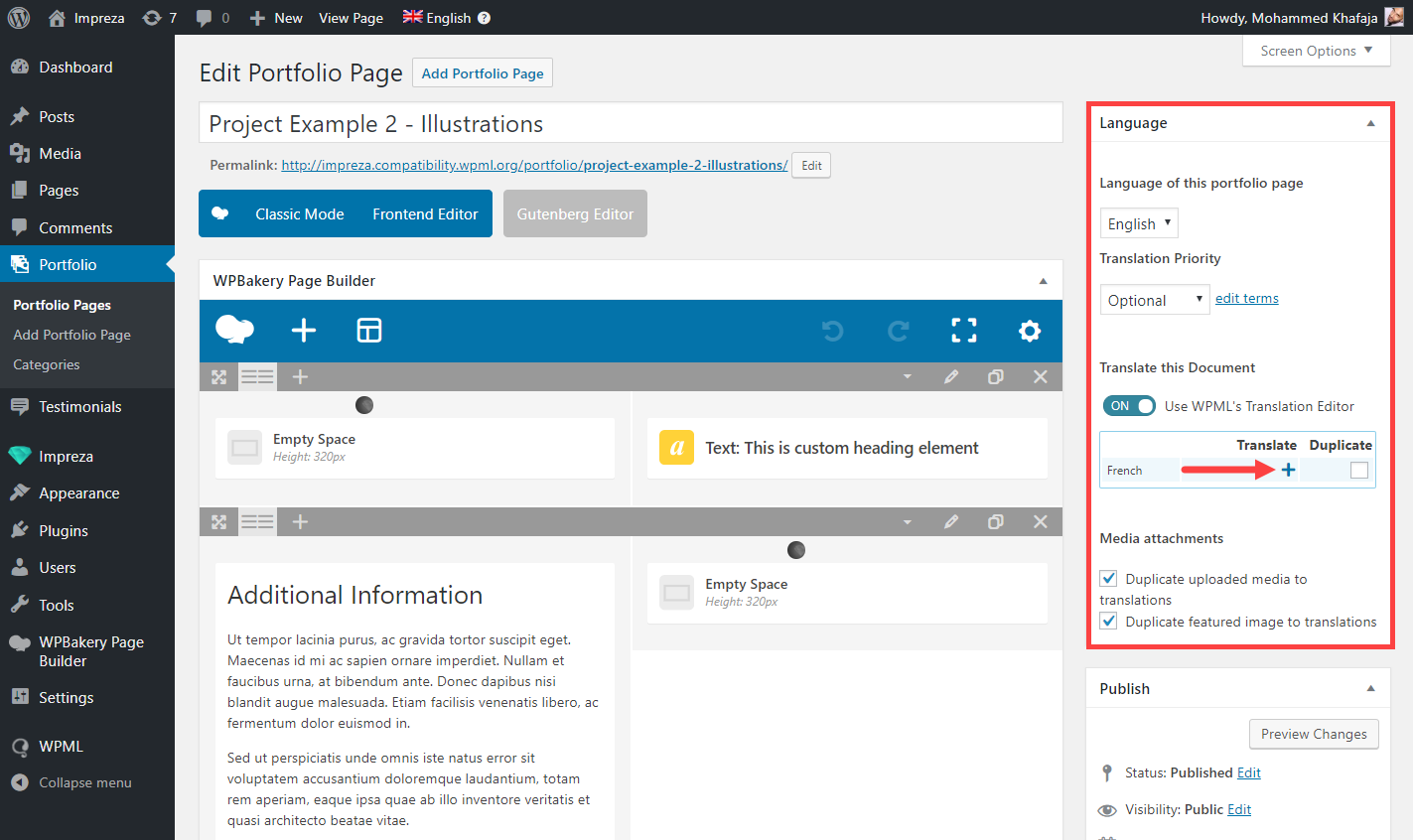Click the Add Portfolio Page button

tap(483, 73)
